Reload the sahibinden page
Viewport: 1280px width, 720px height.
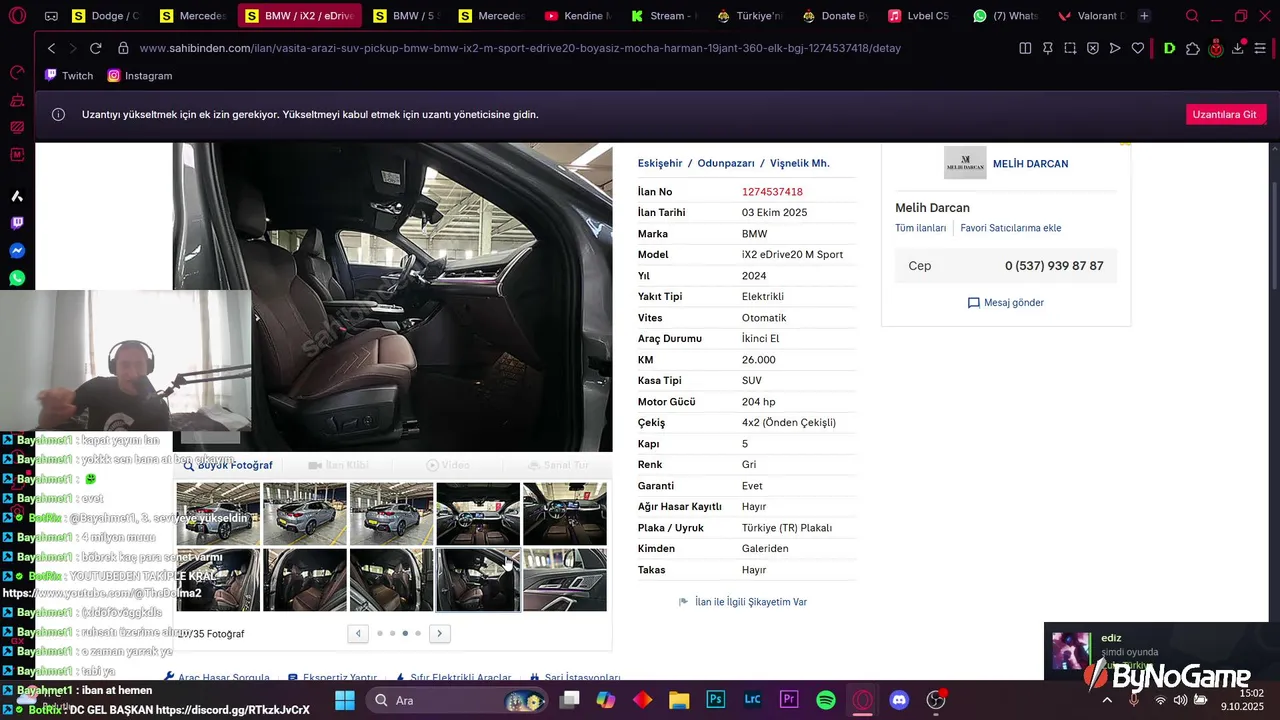[x=96, y=48]
